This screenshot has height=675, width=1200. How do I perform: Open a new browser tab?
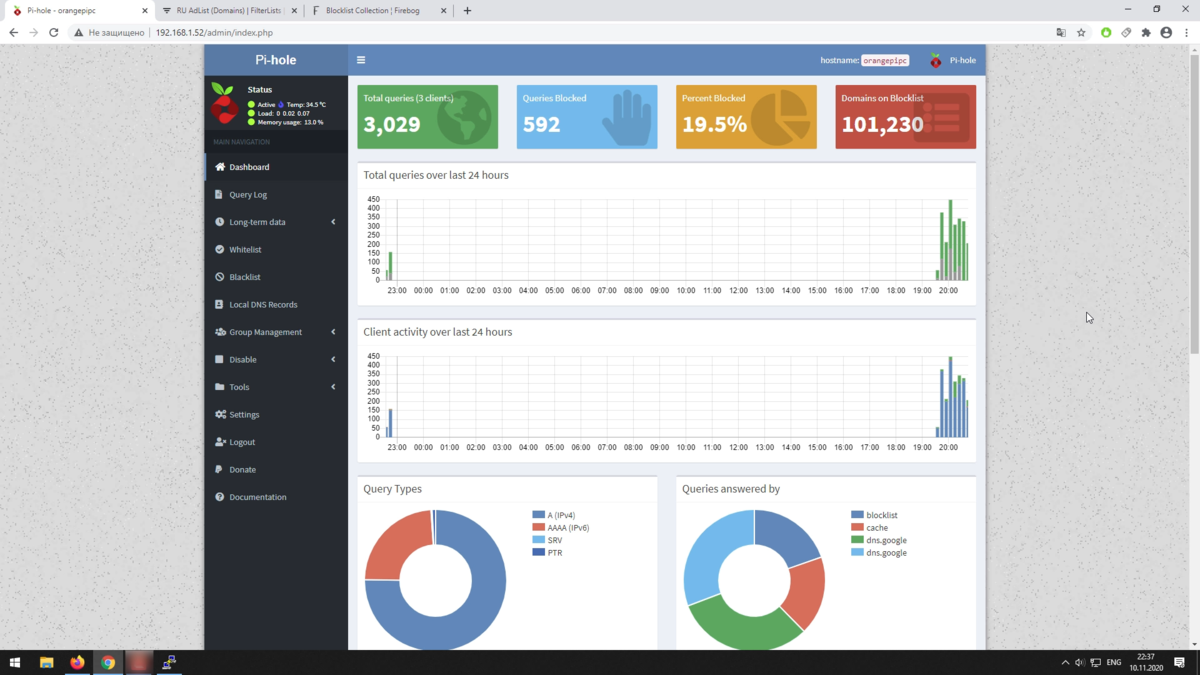pos(467,11)
